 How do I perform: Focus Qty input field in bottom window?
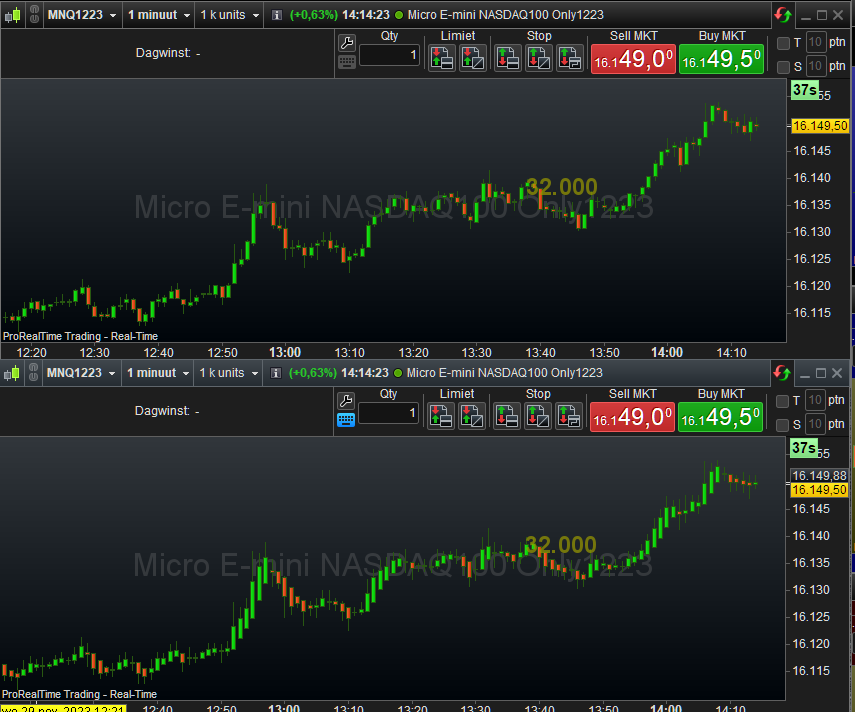388,413
